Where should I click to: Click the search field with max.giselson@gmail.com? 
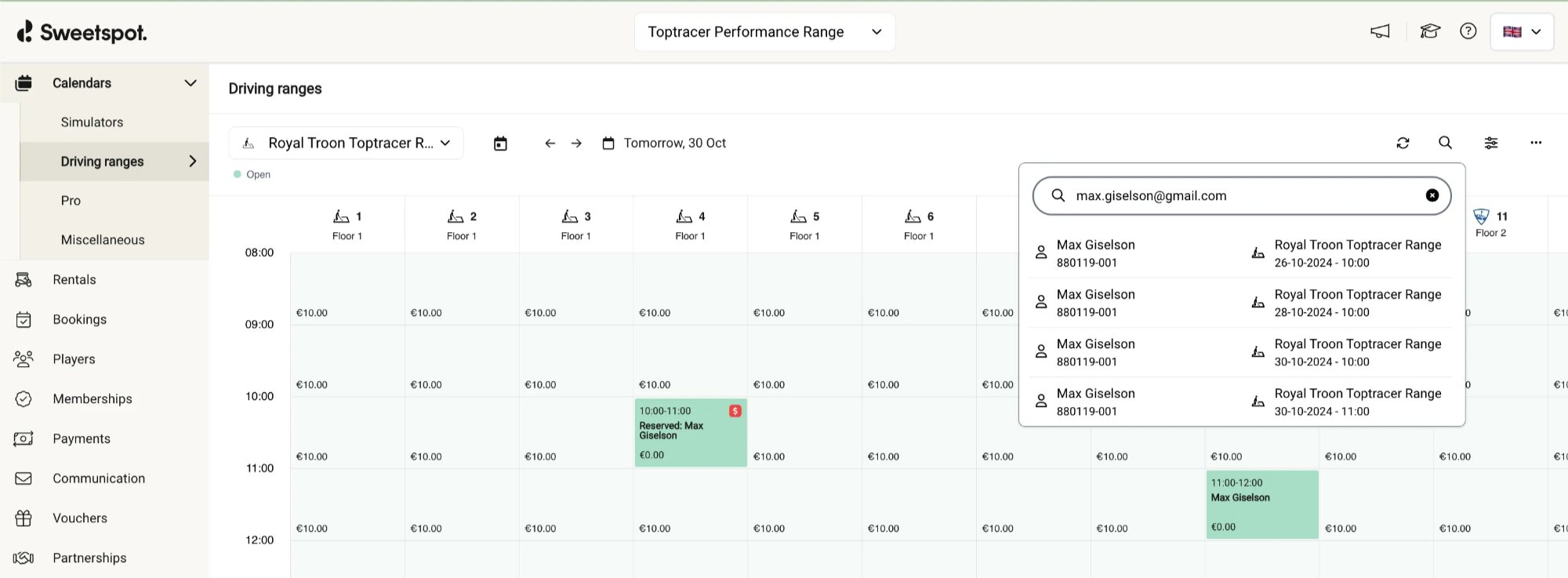pos(1242,196)
